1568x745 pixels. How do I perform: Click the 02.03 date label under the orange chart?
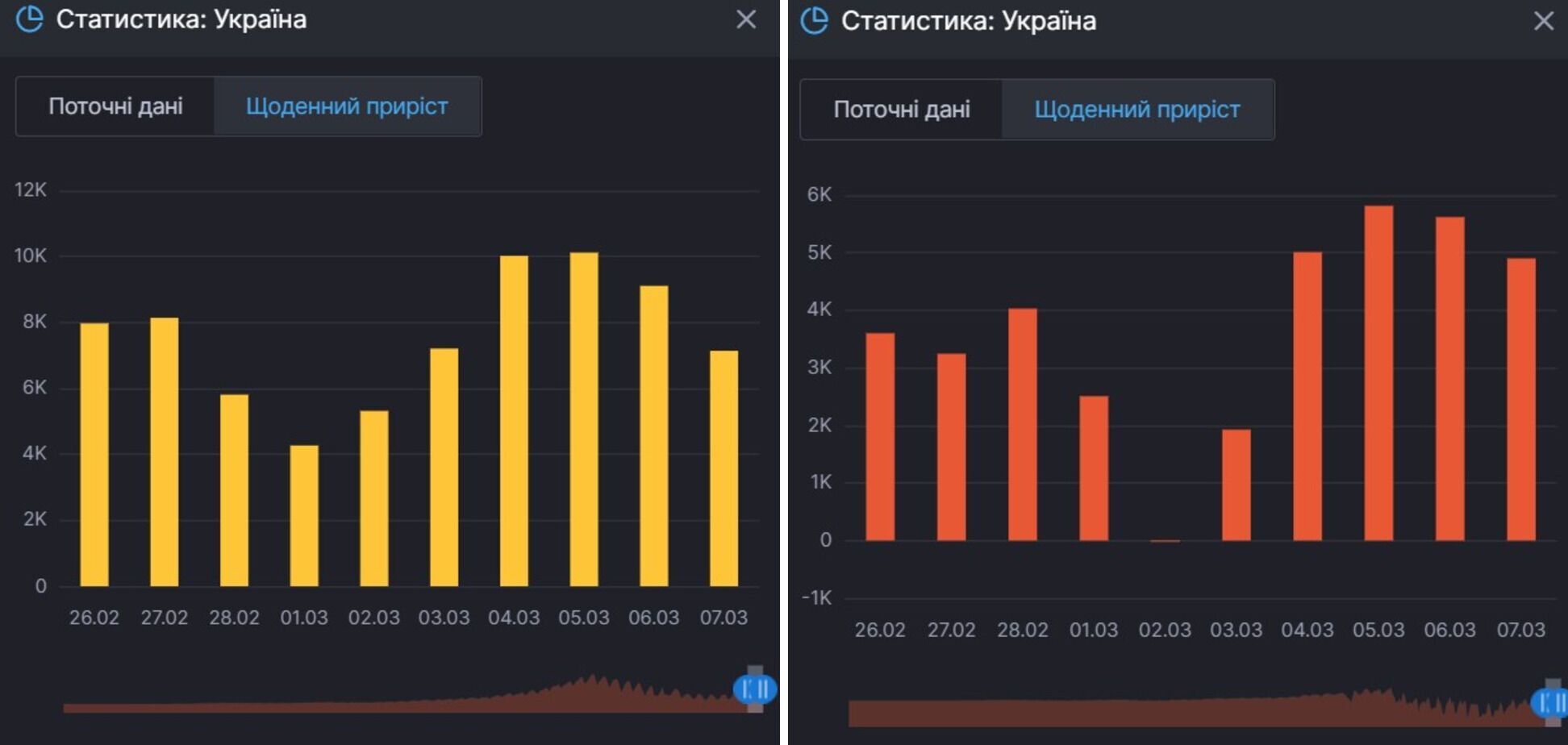(x=1165, y=630)
